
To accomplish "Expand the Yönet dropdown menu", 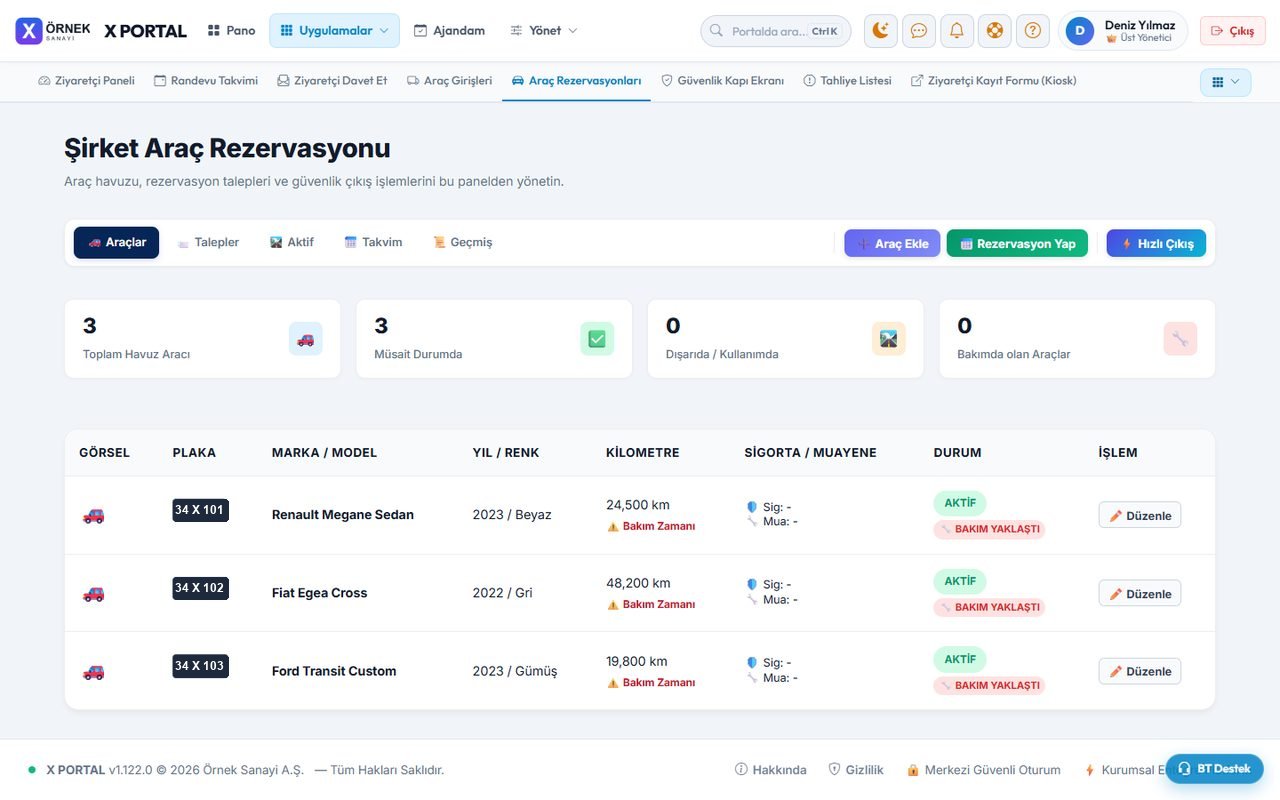I will pyautogui.click(x=544, y=31).
